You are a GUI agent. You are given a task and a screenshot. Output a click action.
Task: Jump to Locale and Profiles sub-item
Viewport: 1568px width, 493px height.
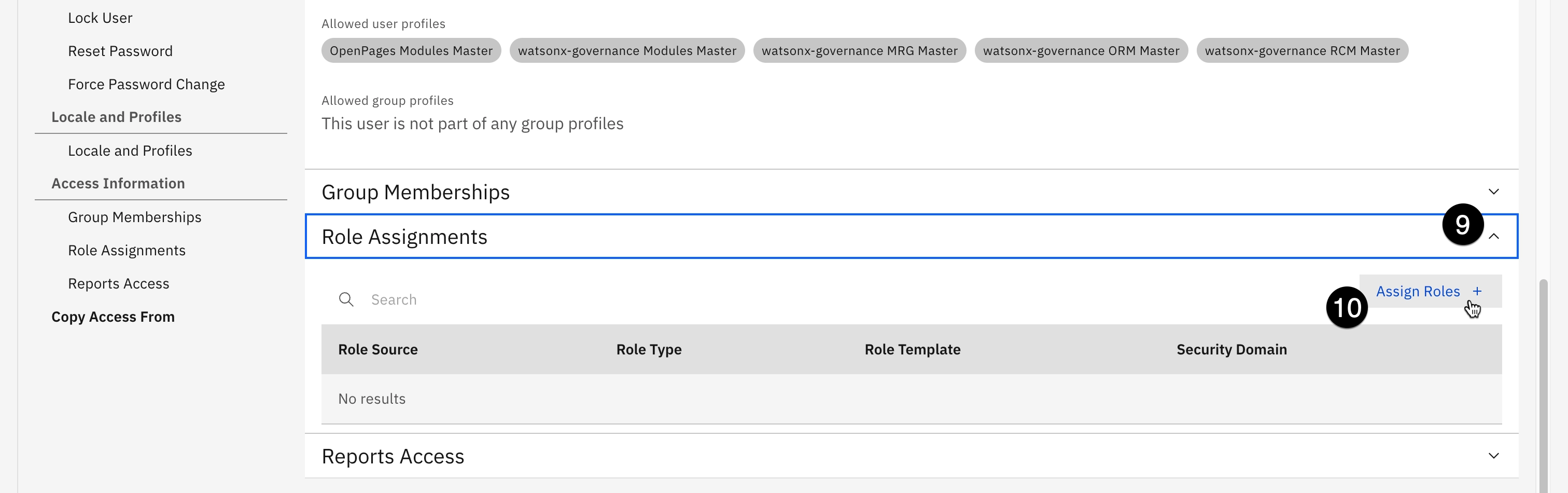pos(130,150)
